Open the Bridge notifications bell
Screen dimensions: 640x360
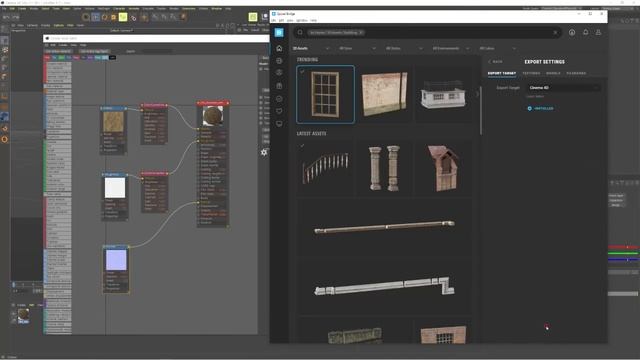(585, 32)
